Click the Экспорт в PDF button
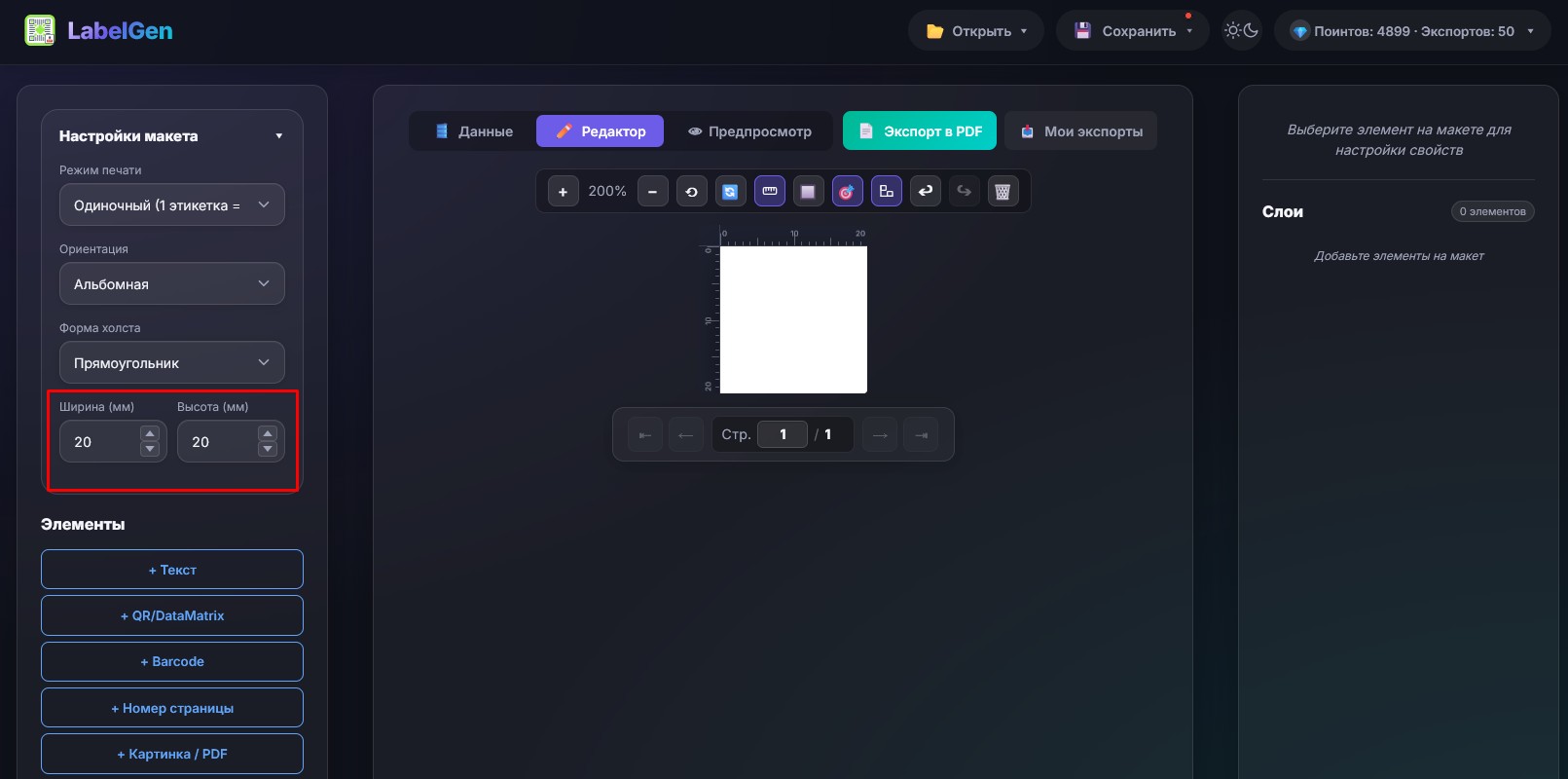This screenshot has height=779, width=1568. (x=920, y=131)
